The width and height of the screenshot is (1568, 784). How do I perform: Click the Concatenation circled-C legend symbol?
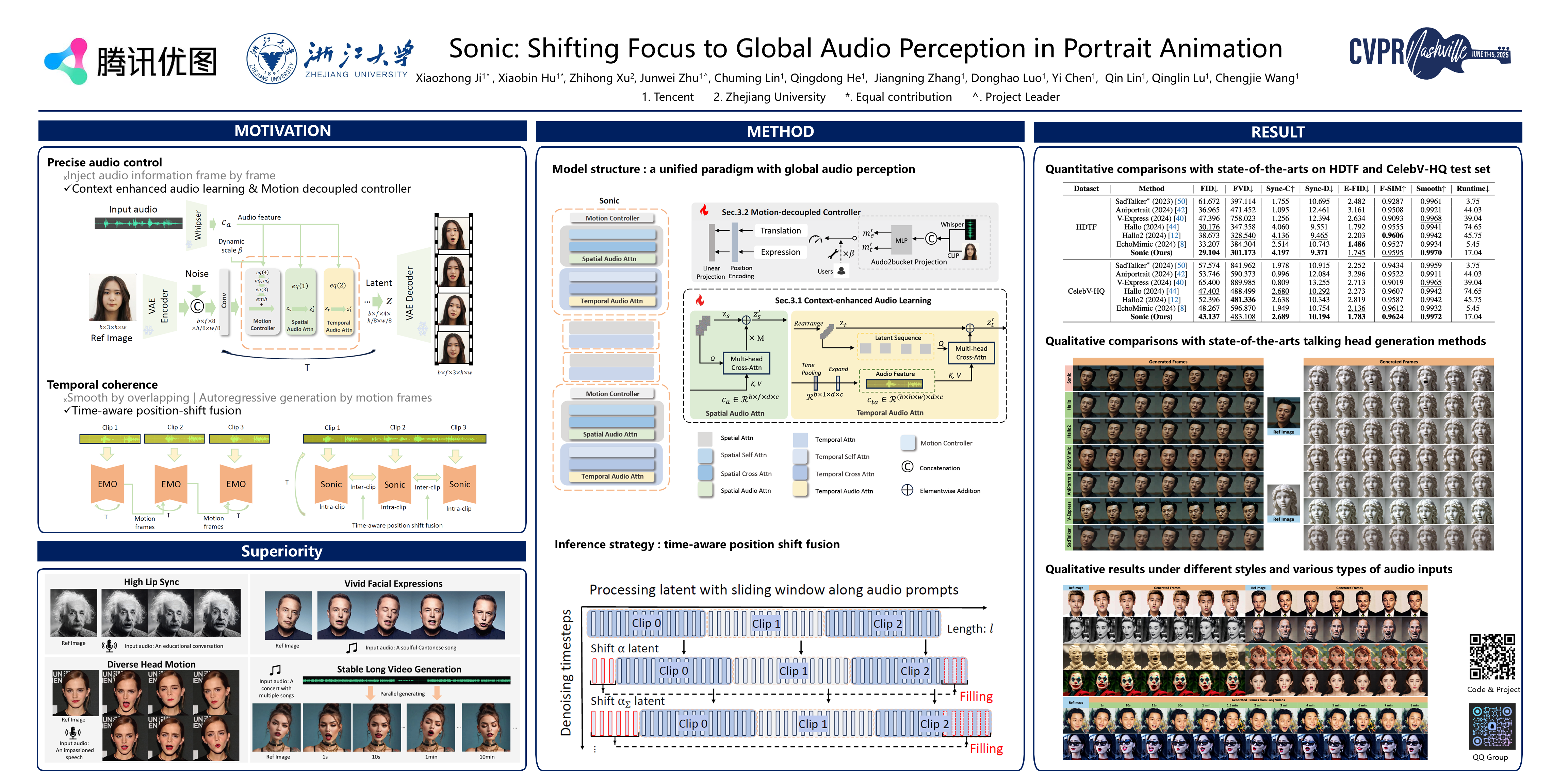coord(907,467)
